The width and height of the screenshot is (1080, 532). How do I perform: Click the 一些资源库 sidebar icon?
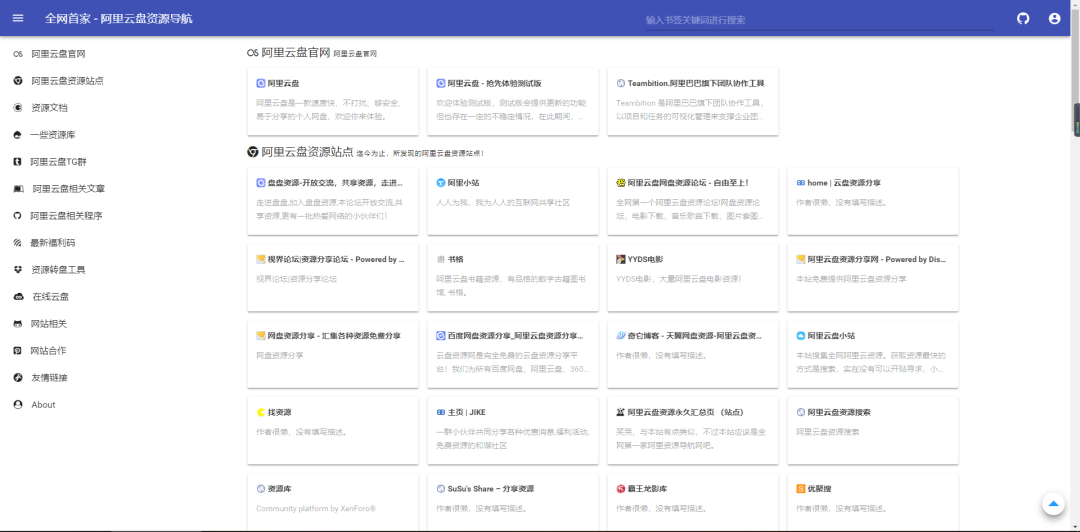coord(18,135)
